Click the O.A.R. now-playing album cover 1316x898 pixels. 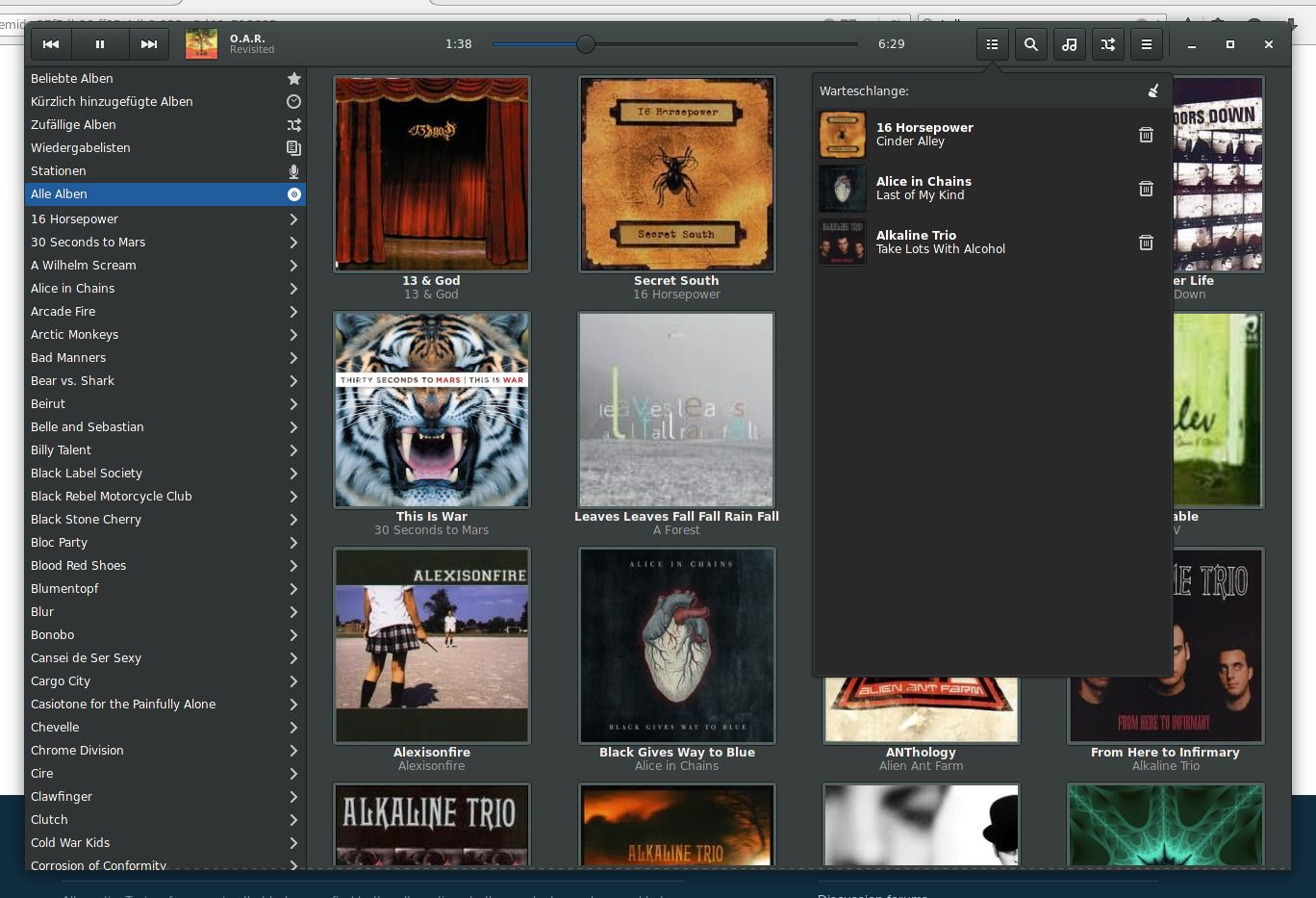tap(201, 44)
